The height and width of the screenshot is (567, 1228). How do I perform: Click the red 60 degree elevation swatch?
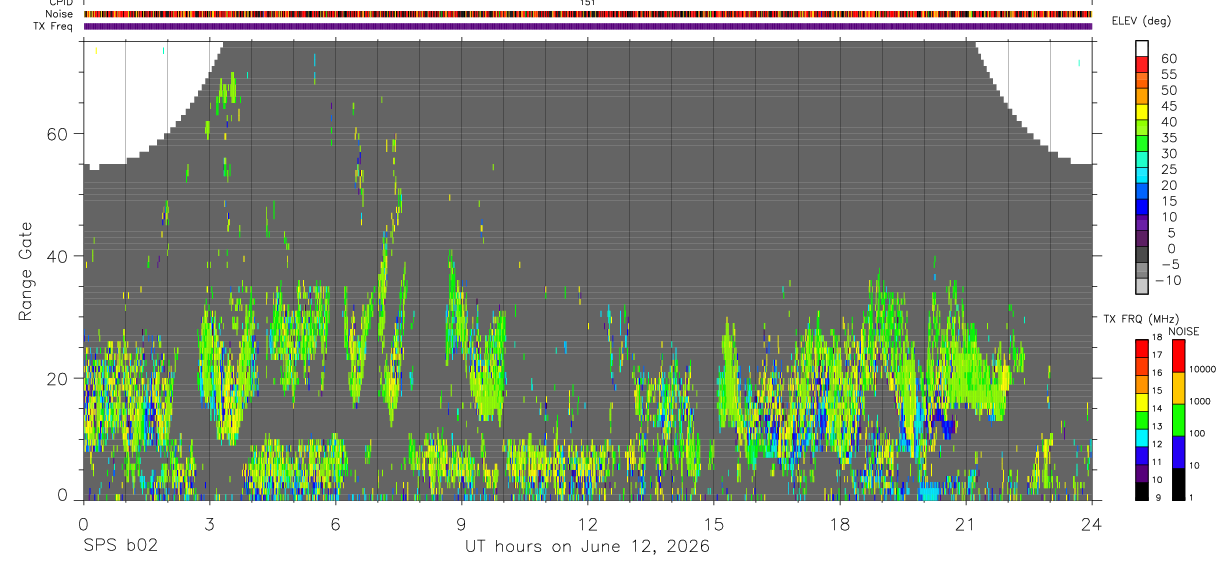[1142, 65]
